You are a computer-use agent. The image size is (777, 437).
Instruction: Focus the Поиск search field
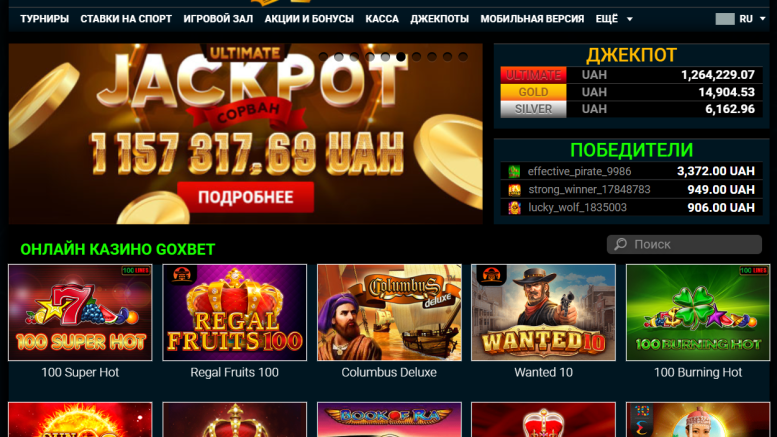pyautogui.click(x=684, y=244)
